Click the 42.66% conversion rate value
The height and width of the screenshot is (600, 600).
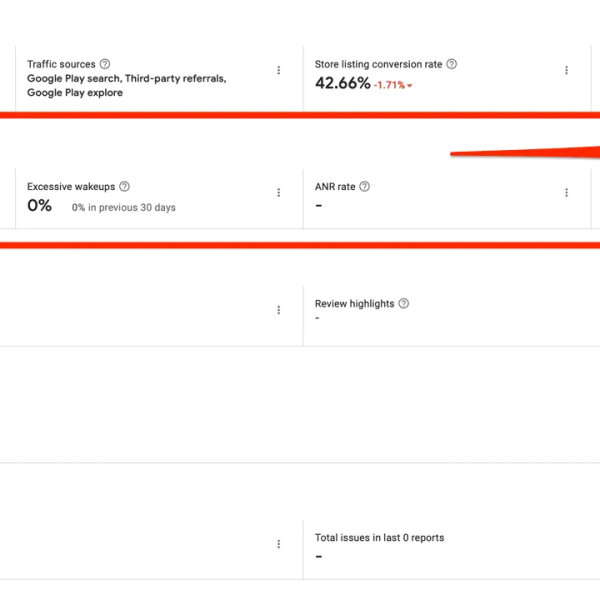coord(343,83)
